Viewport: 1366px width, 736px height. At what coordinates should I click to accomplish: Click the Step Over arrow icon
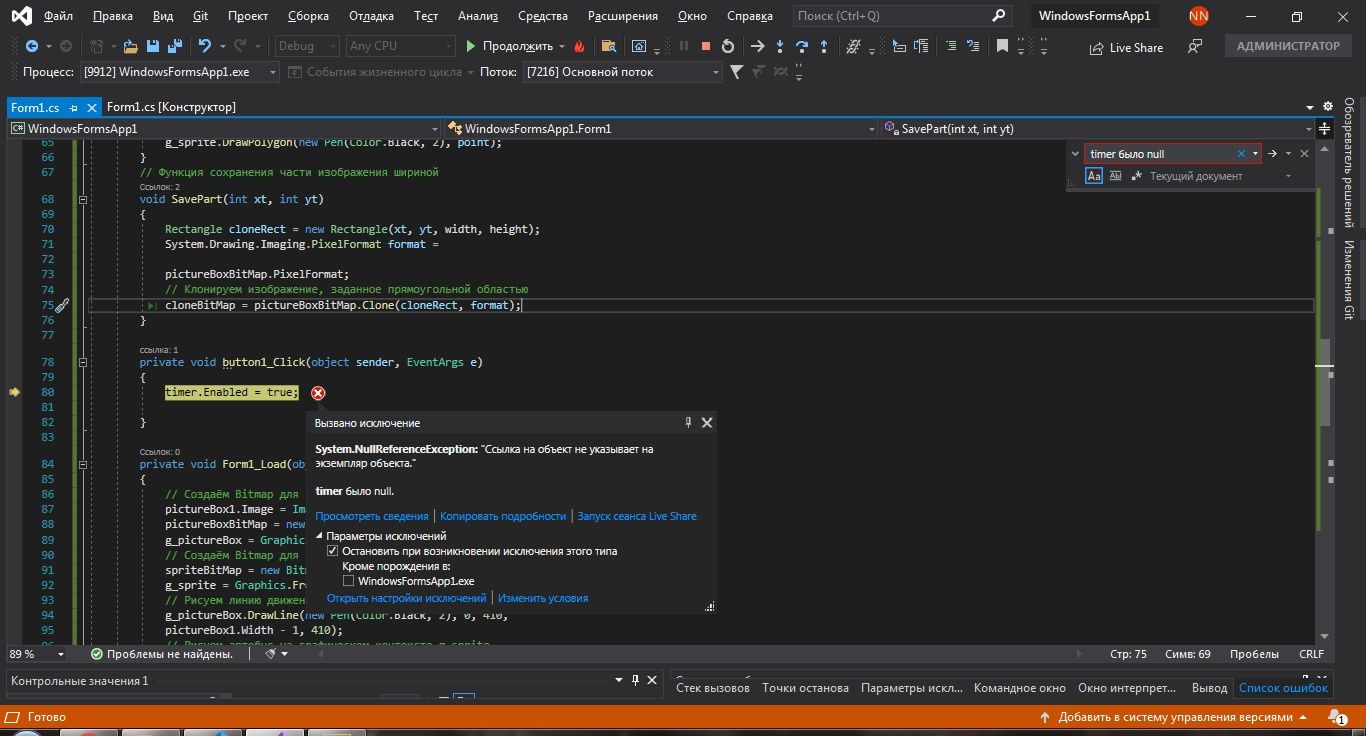[802, 46]
